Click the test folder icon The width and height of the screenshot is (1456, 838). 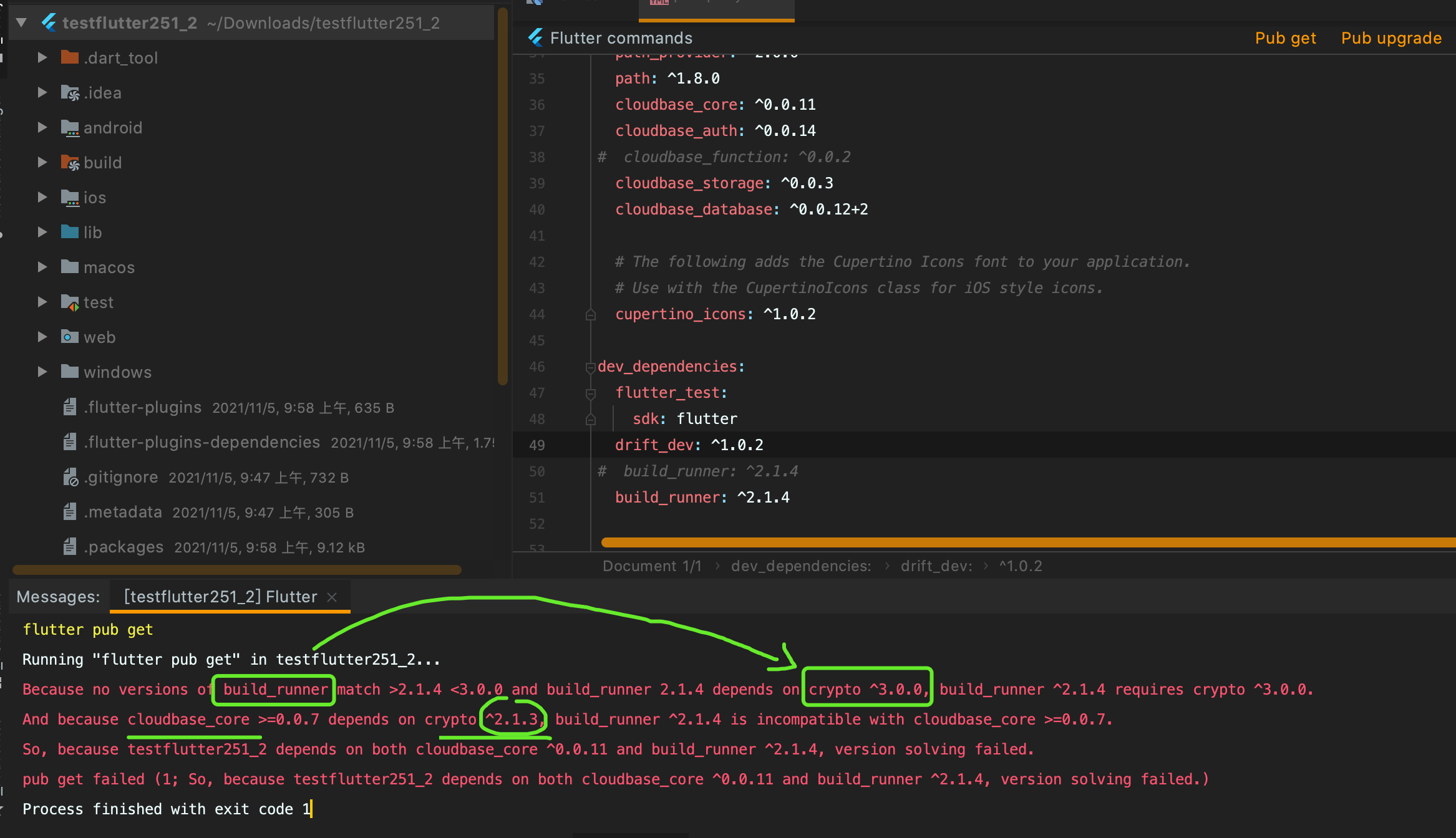tap(70, 302)
